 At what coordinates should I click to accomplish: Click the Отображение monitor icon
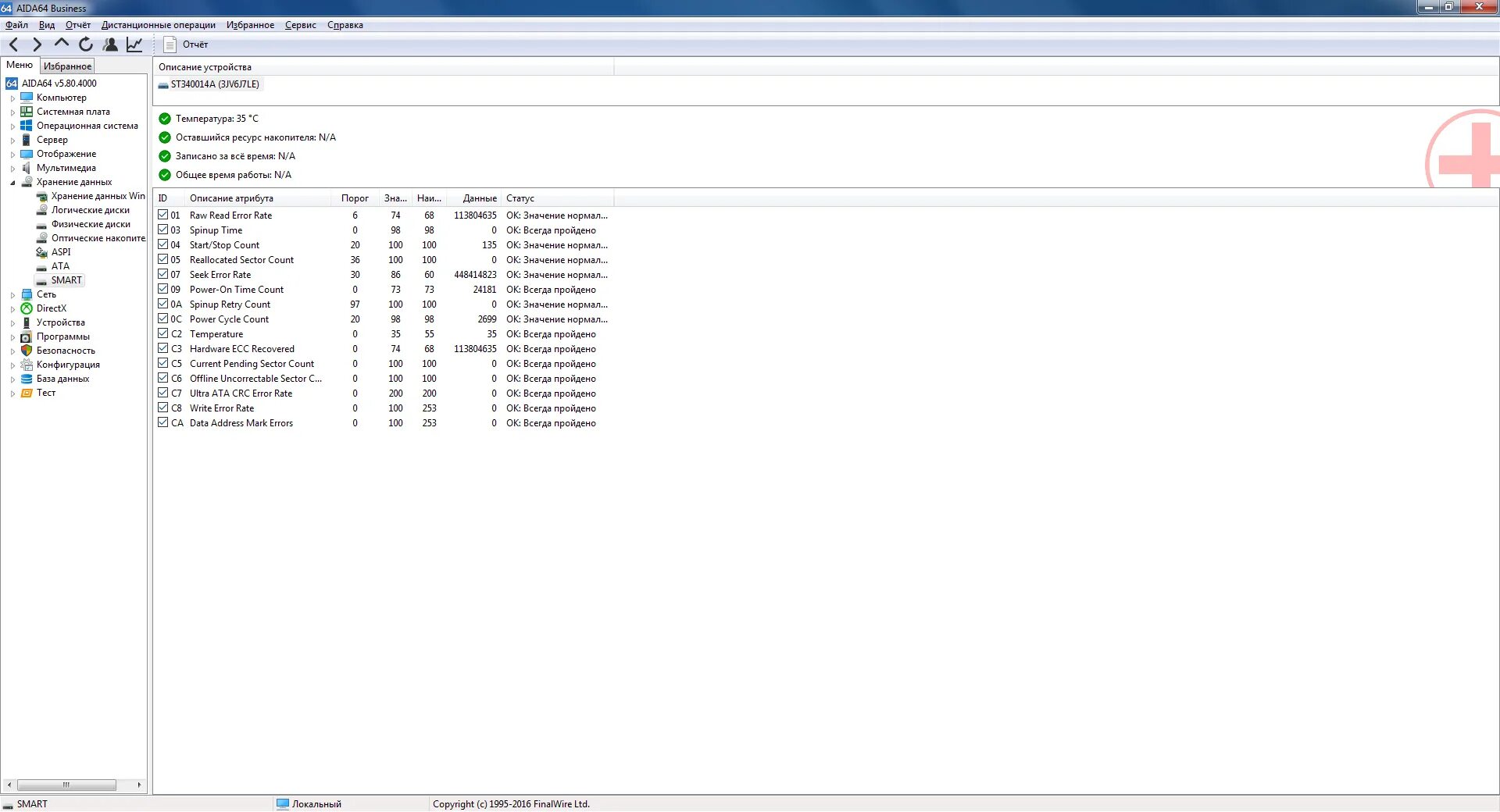pyautogui.click(x=27, y=154)
